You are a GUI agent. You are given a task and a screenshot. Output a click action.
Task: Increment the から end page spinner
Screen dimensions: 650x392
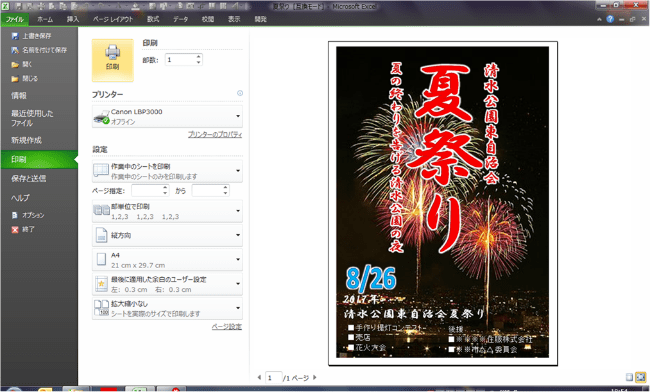coord(226,188)
